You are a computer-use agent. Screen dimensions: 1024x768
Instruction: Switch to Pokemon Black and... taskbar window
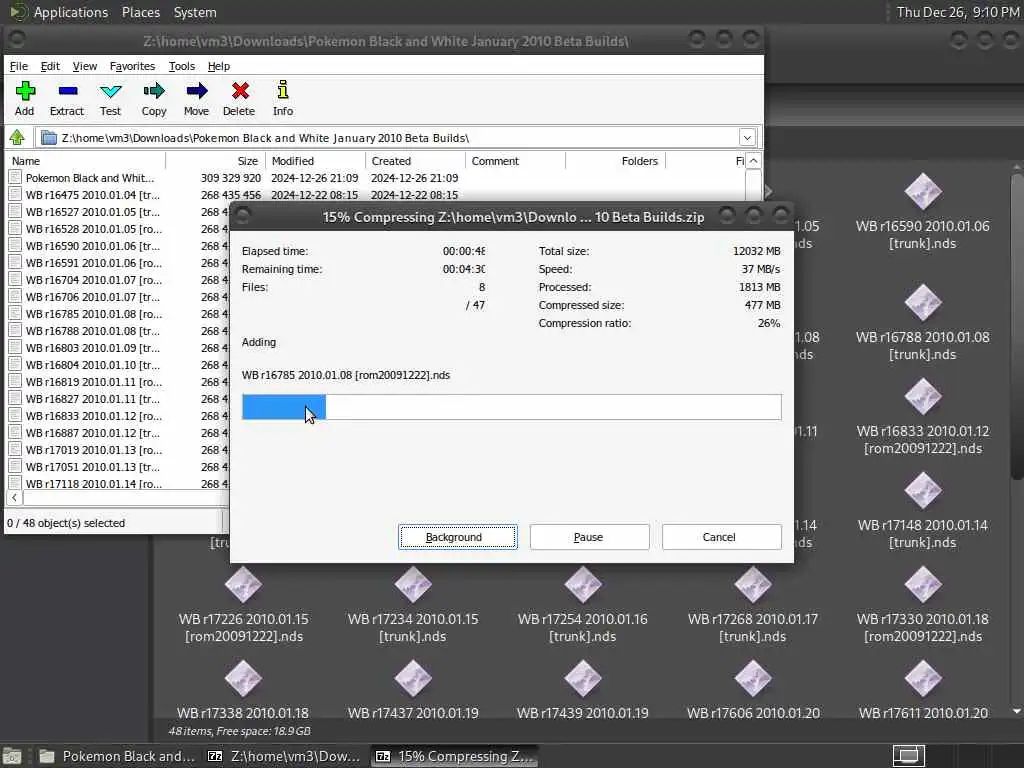(x=116, y=756)
